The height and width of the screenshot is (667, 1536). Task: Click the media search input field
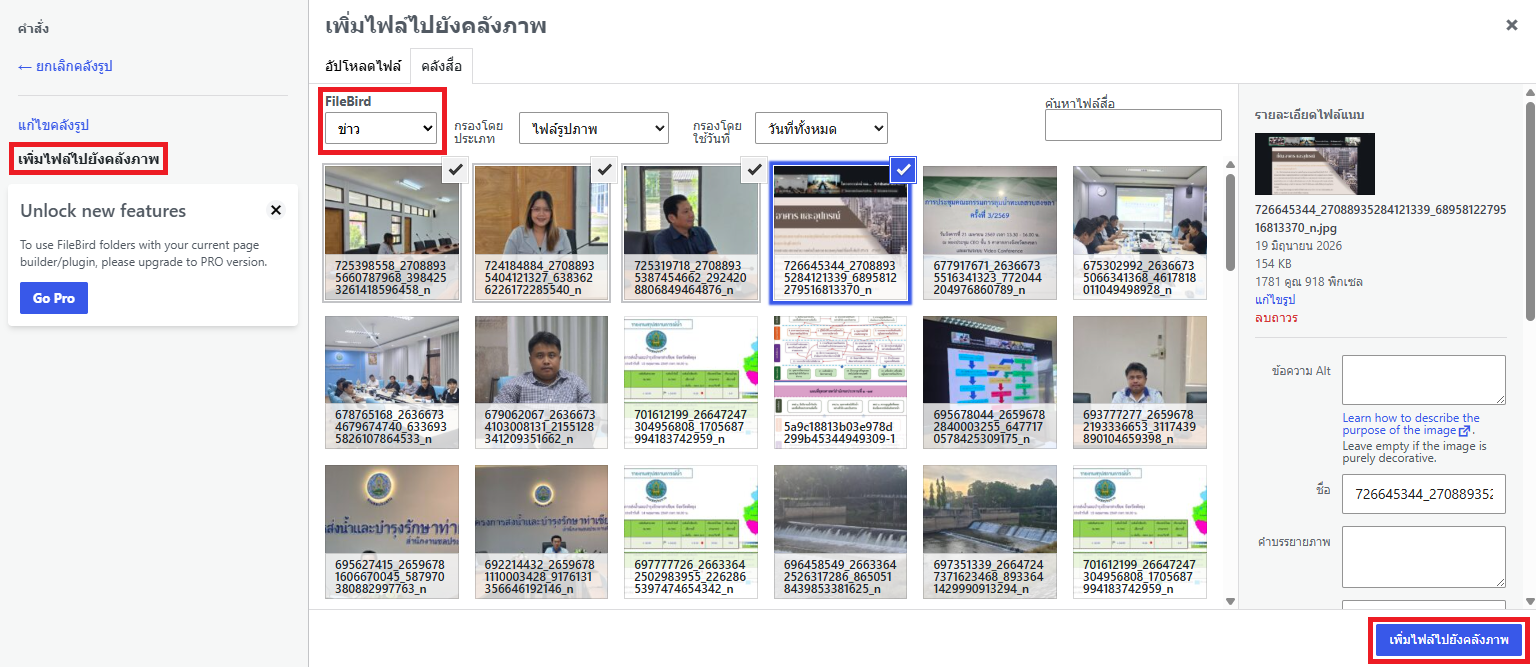pyautogui.click(x=1133, y=125)
